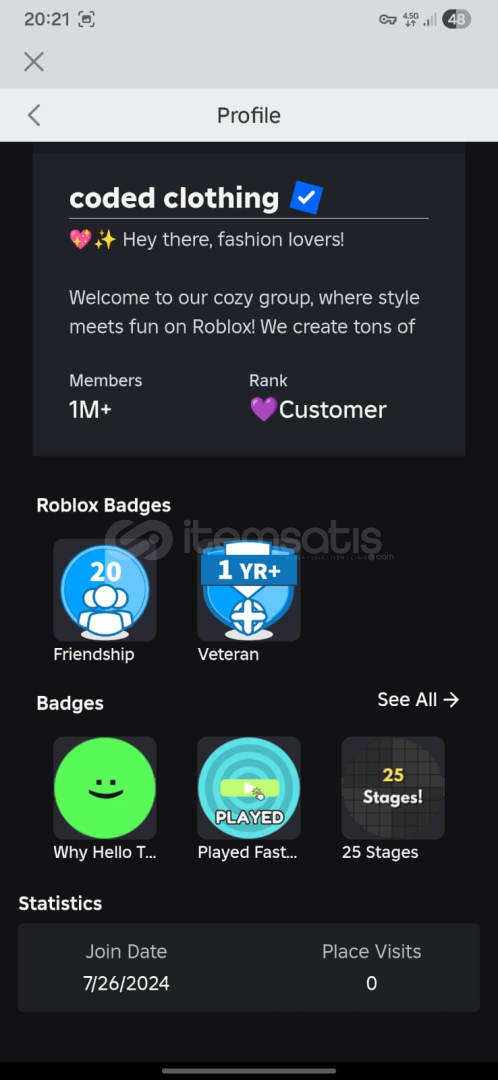This screenshot has height=1080, width=498.
Task: Tap the VPN key status icon
Action: coord(388,19)
